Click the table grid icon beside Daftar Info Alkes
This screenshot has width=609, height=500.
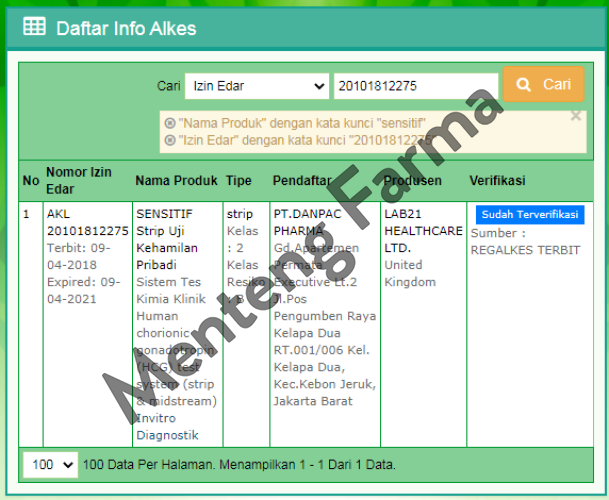34,26
